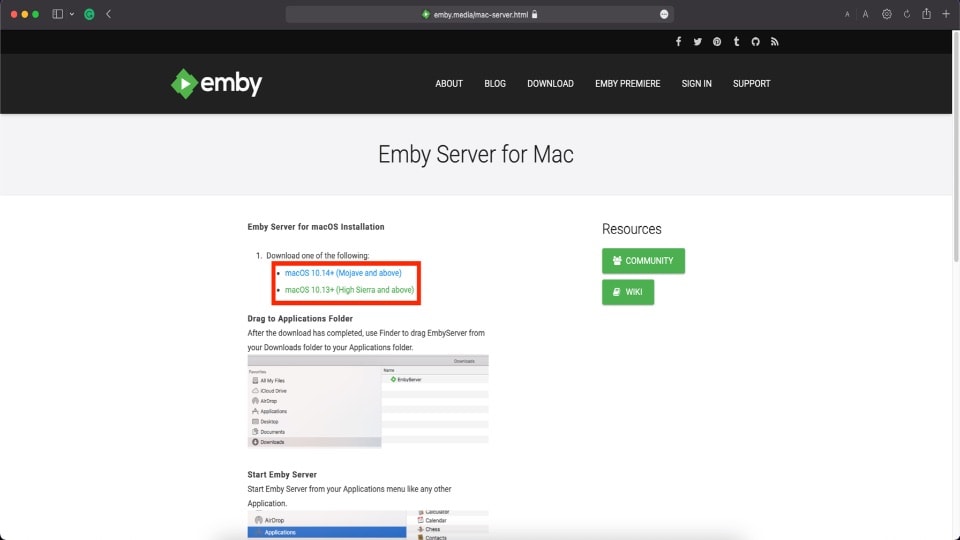The height and width of the screenshot is (540, 960).
Task: Expand the sidebar dropdown chevron
Action: click(x=72, y=14)
